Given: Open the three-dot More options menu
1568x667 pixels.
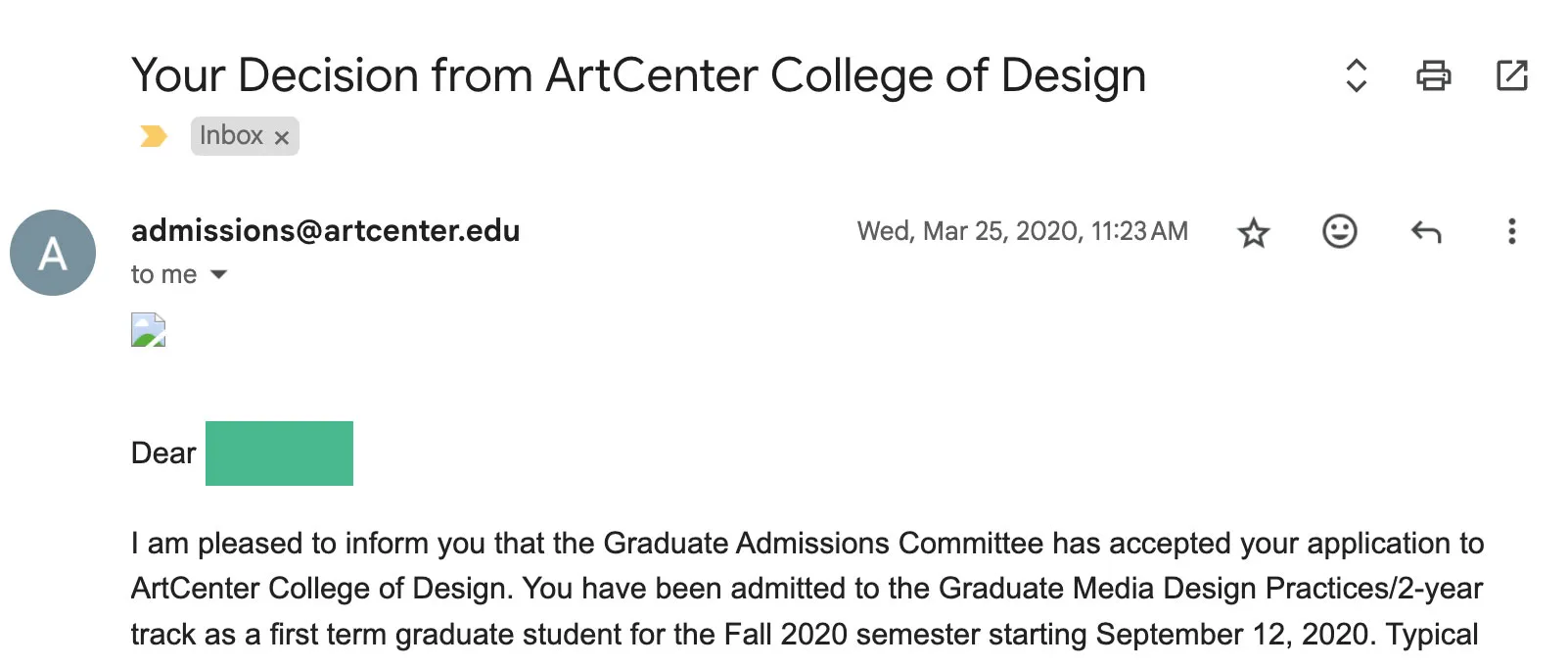Looking at the screenshot, I should tap(1511, 231).
